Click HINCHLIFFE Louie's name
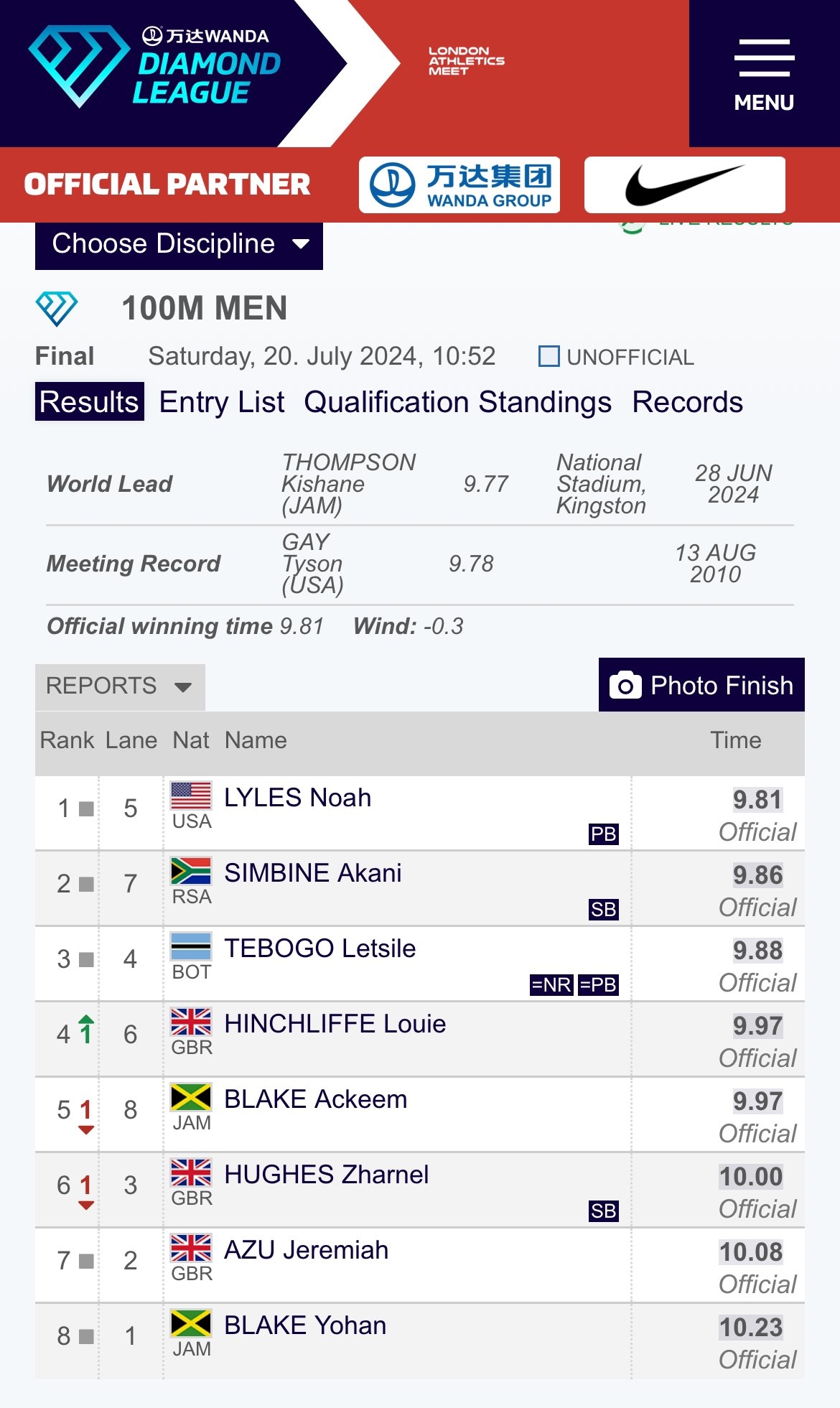Image resolution: width=840 pixels, height=1408 pixels. coord(335,1024)
